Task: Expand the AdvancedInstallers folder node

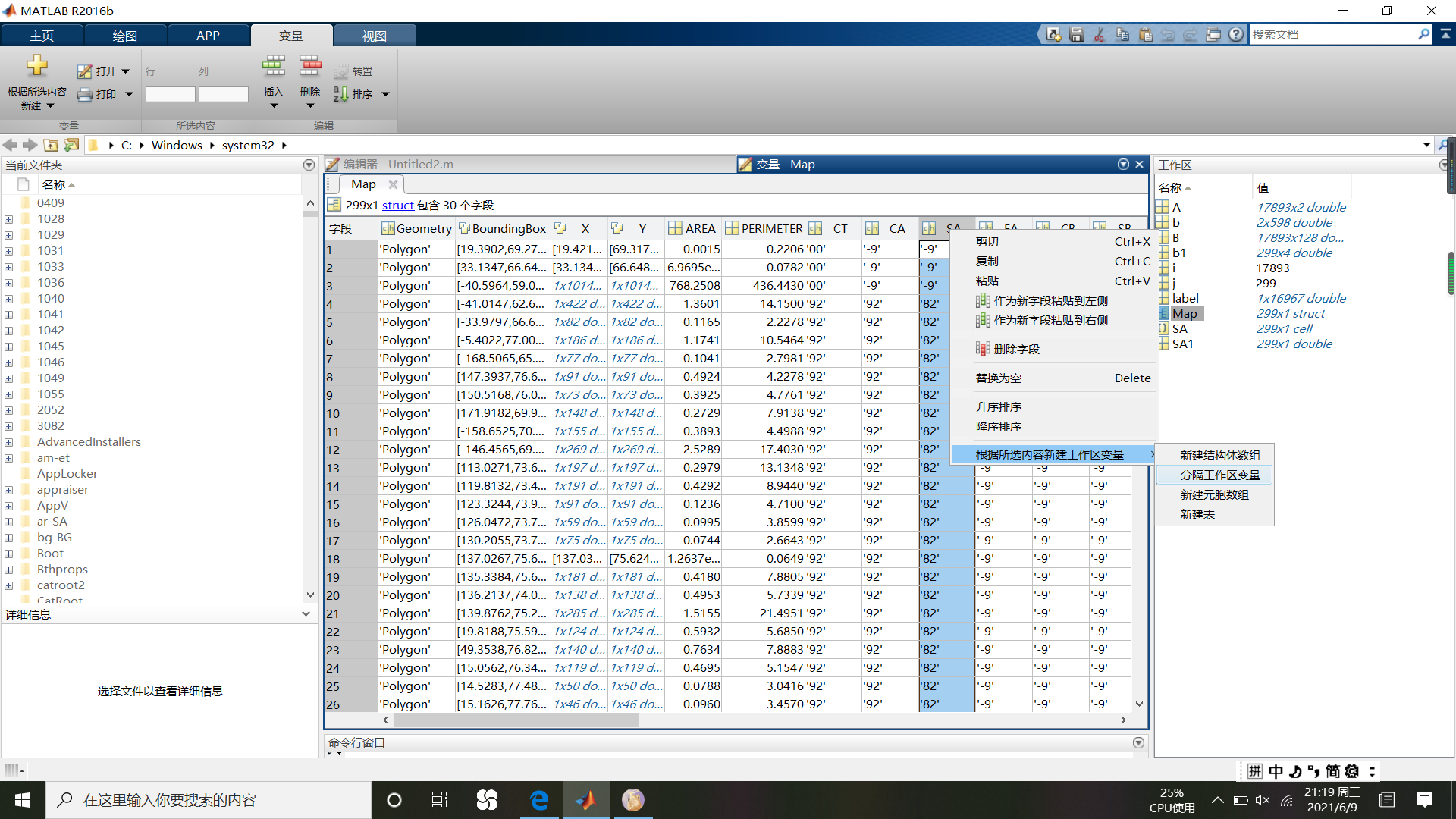Action: [9, 442]
